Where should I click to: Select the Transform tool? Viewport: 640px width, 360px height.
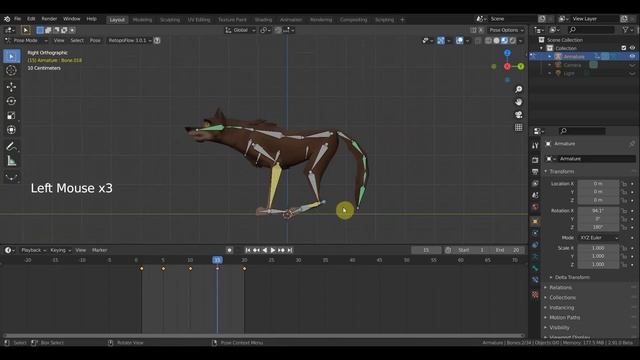click(11, 130)
